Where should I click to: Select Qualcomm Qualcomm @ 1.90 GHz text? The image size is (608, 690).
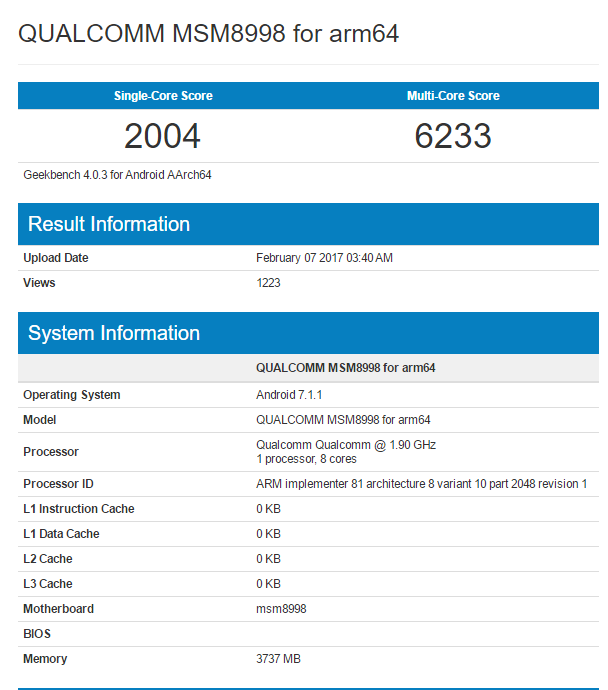click(x=346, y=445)
